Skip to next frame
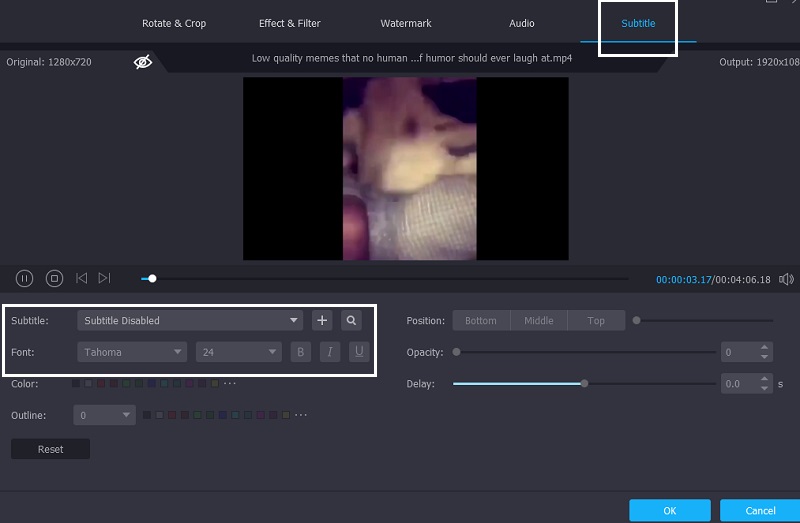This screenshot has height=523, width=800. click(105, 278)
